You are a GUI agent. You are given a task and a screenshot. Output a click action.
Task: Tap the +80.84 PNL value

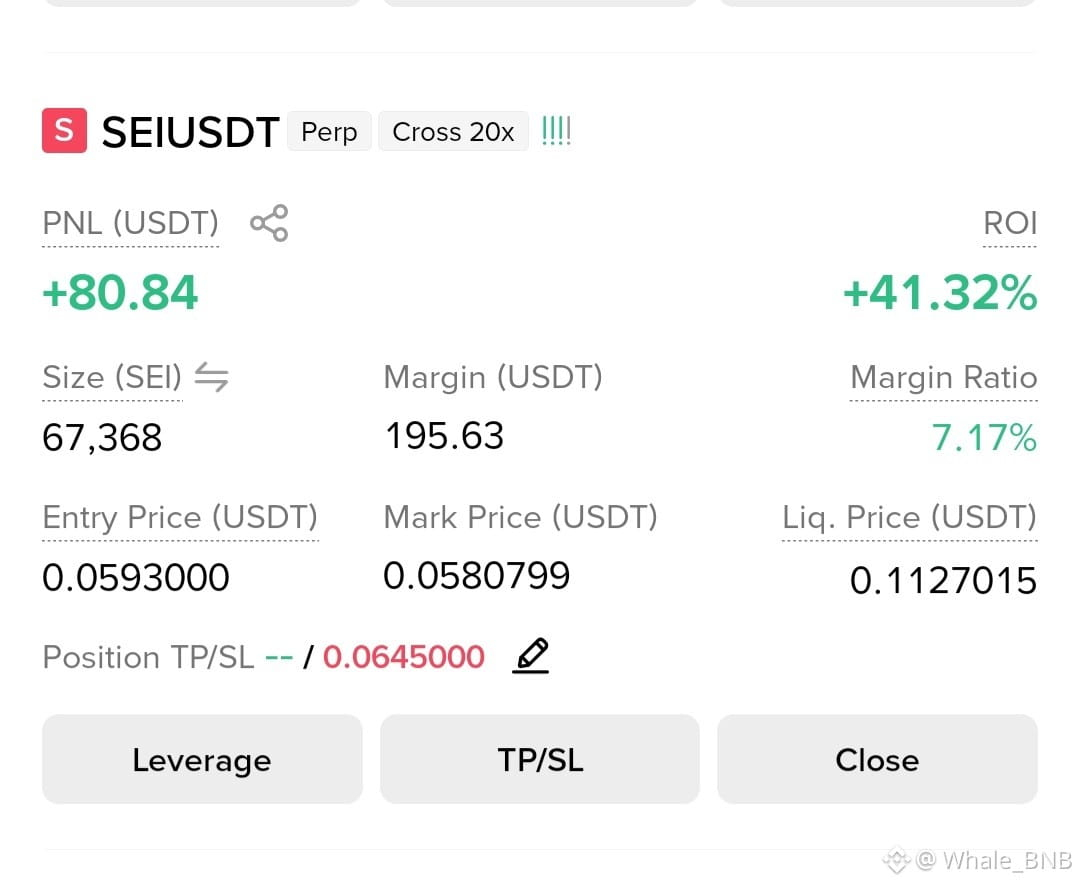pos(120,293)
